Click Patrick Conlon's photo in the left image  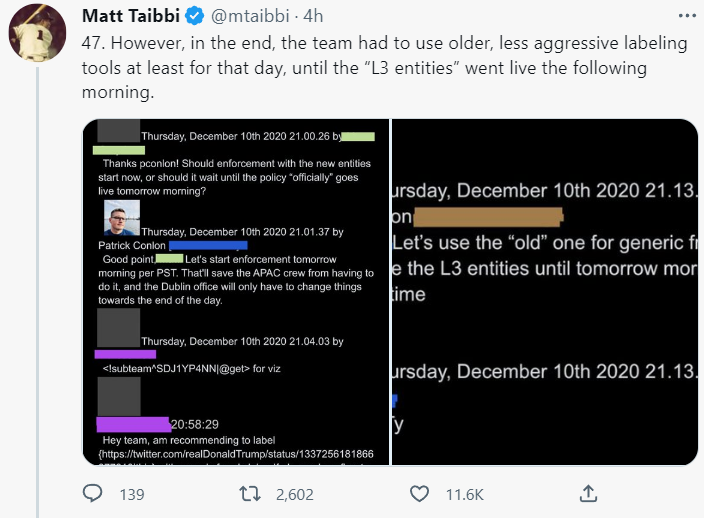pyautogui.click(x=121, y=218)
